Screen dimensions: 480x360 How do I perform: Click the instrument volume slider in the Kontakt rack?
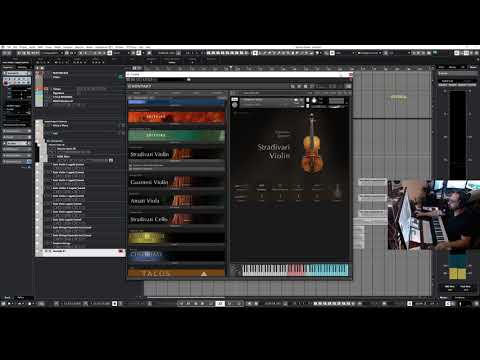pyautogui.click(x=336, y=107)
